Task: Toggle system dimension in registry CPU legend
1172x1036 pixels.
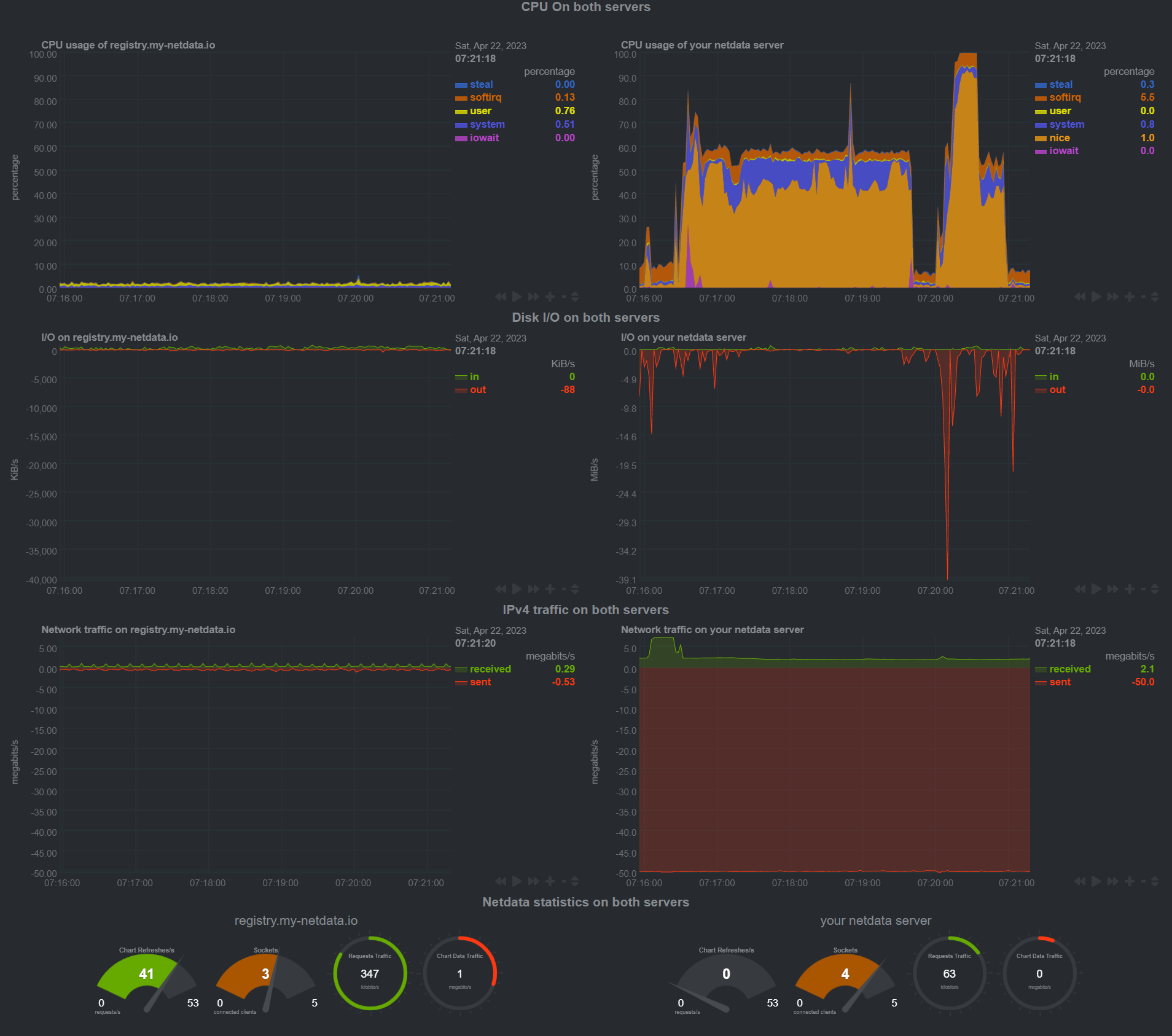Action: (487, 125)
